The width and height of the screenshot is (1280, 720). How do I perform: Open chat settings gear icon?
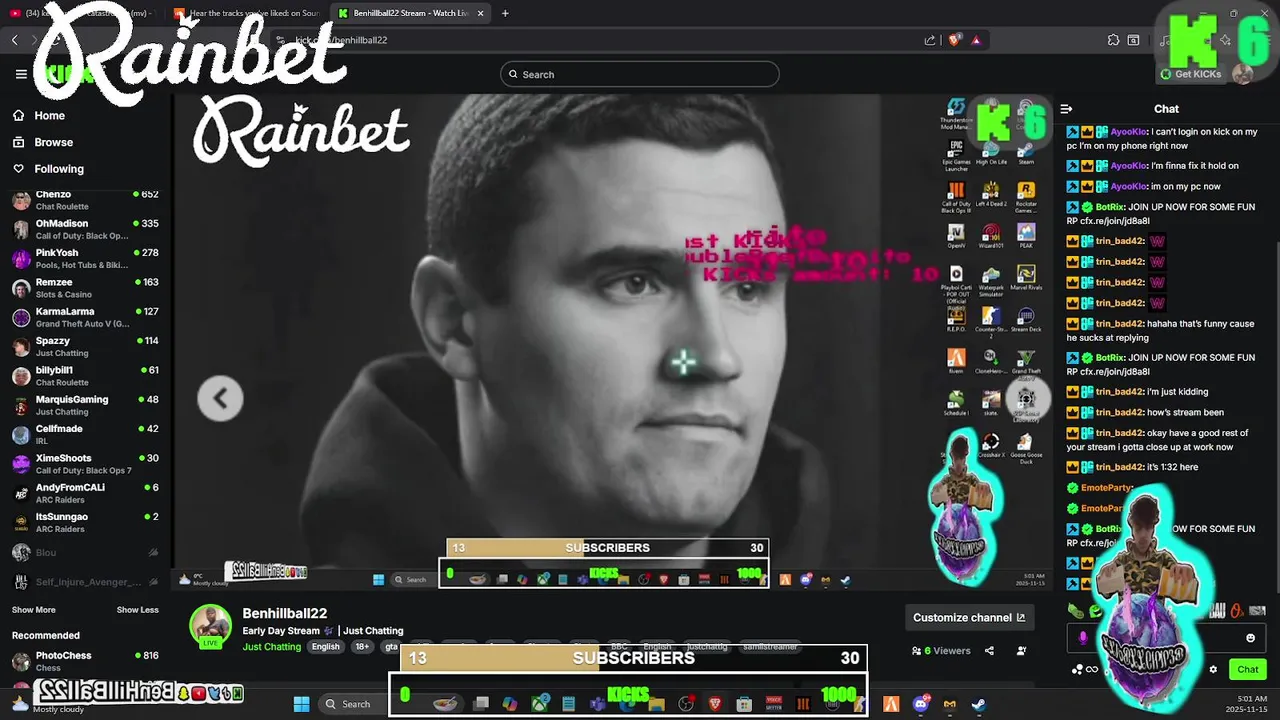tap(1213, 670)
